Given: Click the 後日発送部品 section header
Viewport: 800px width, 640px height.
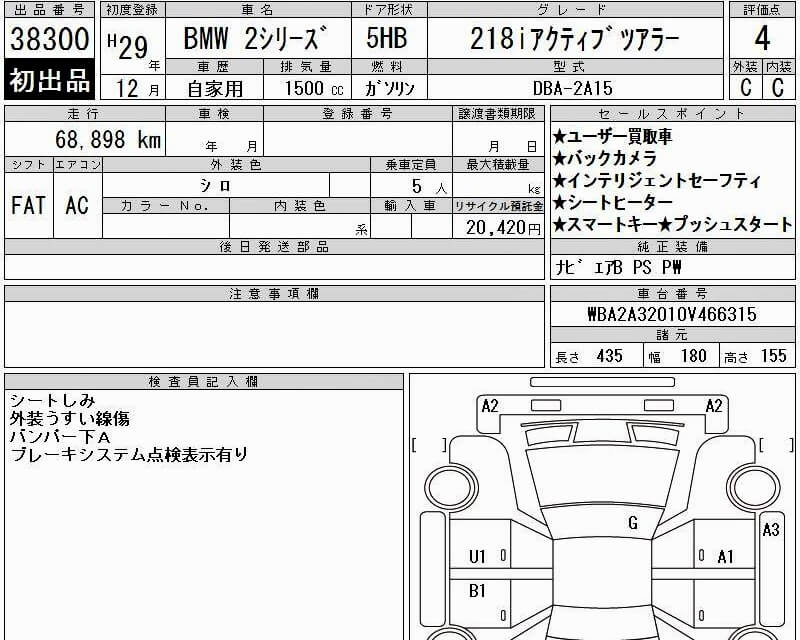Looking at the screenshot, I should [x=274, y=247].
